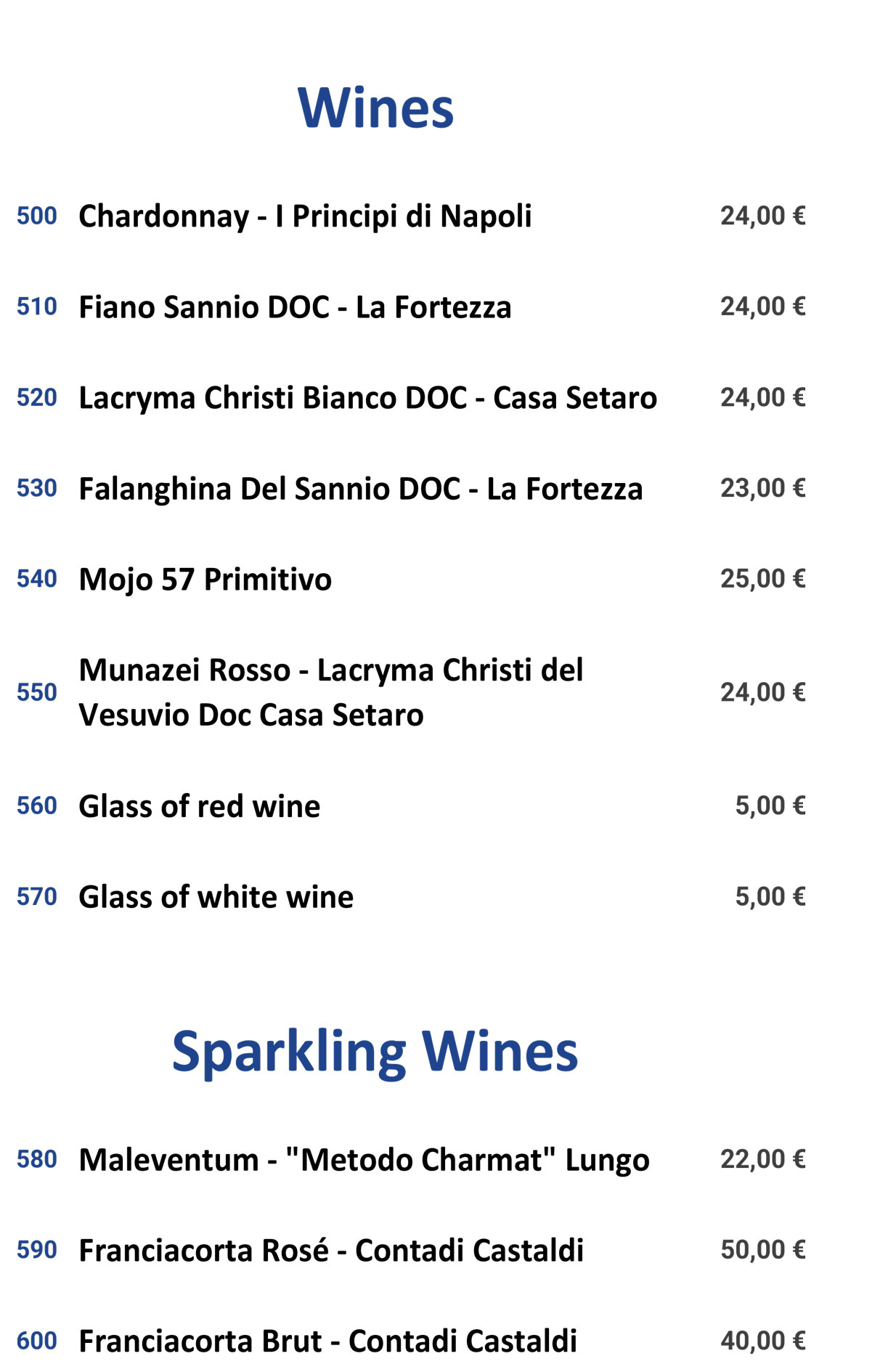Click item number 500

tap(37, 216)
